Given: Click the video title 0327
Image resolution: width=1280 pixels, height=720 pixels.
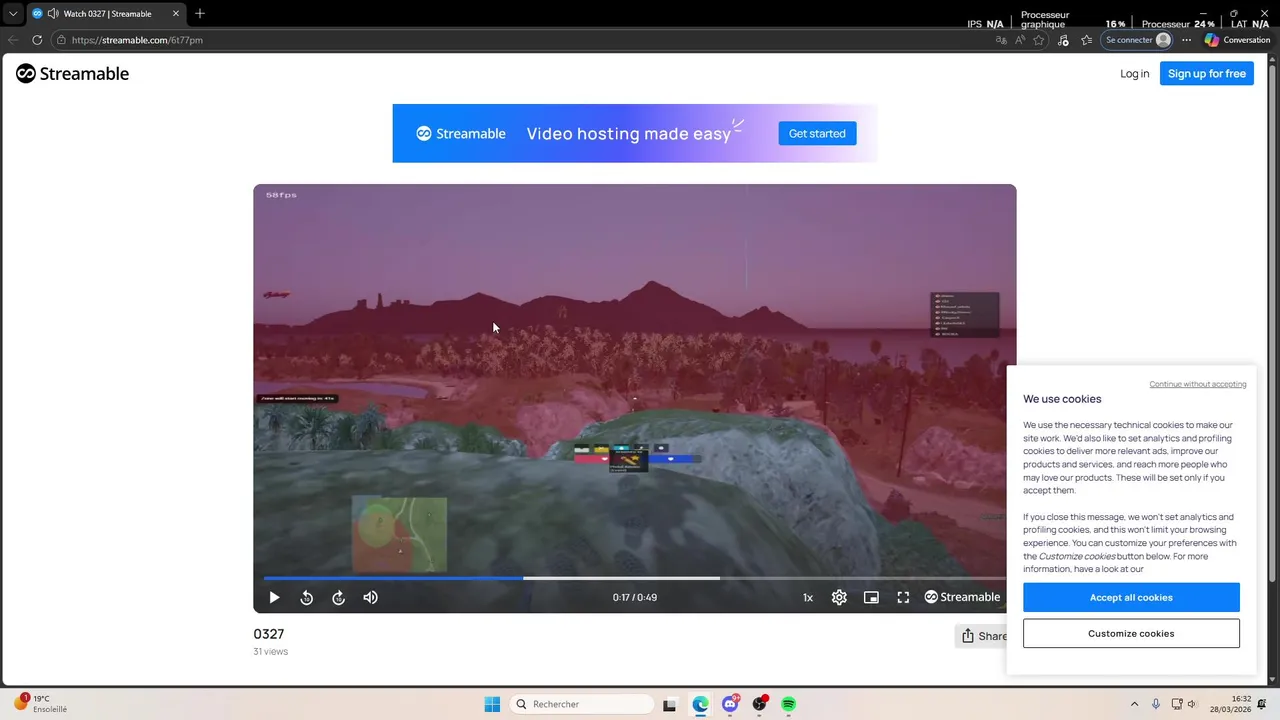Looking at the screenshot, I should (x=269, y=634).
